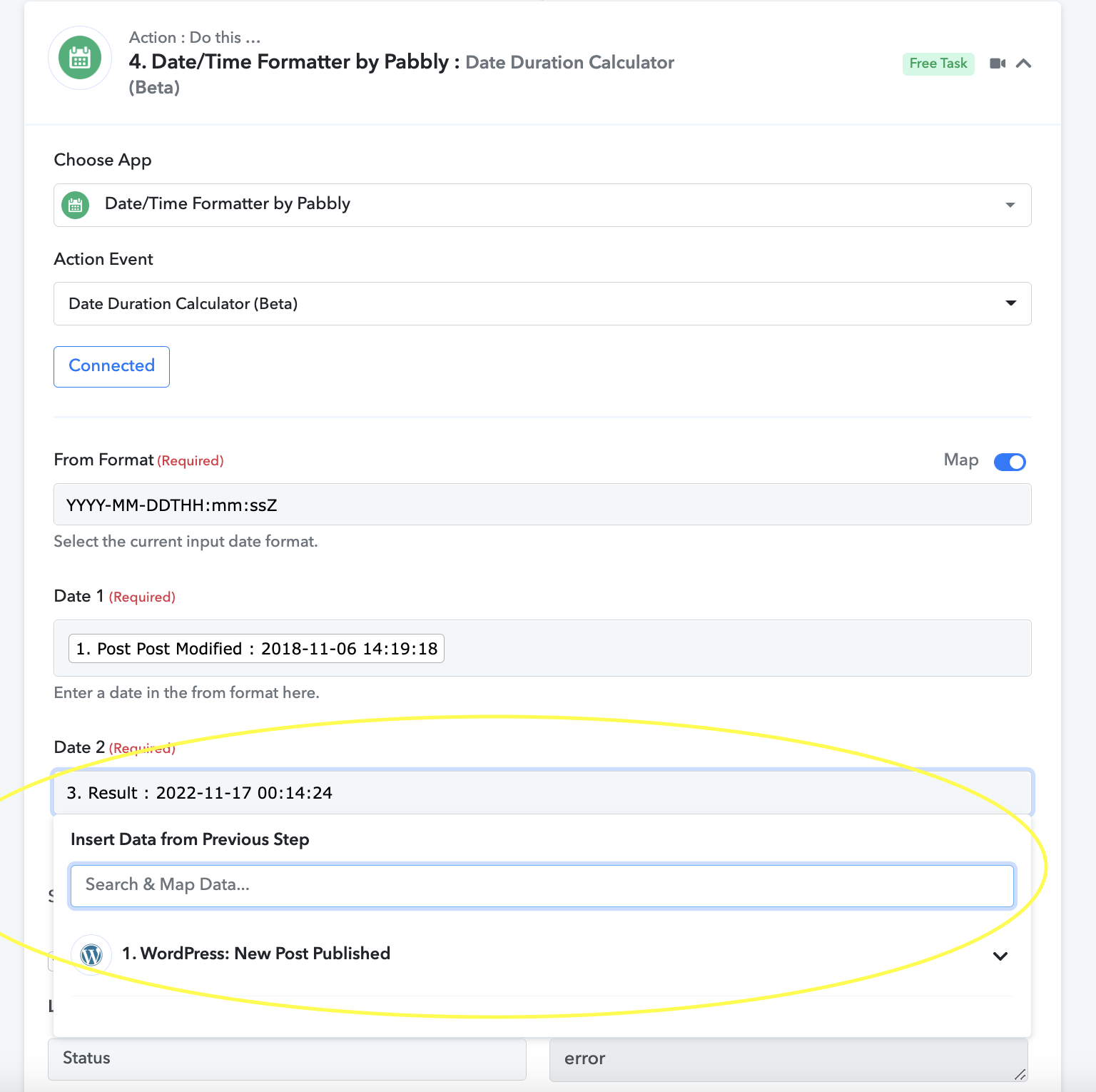Click the Insert Data from Previous Step heading

(190, 839)
